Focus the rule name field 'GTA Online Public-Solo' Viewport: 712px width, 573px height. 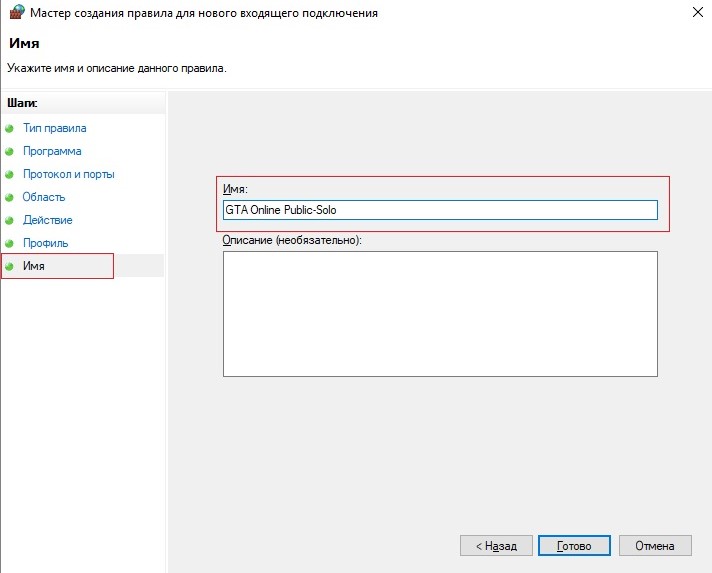[x=440, y=210]
